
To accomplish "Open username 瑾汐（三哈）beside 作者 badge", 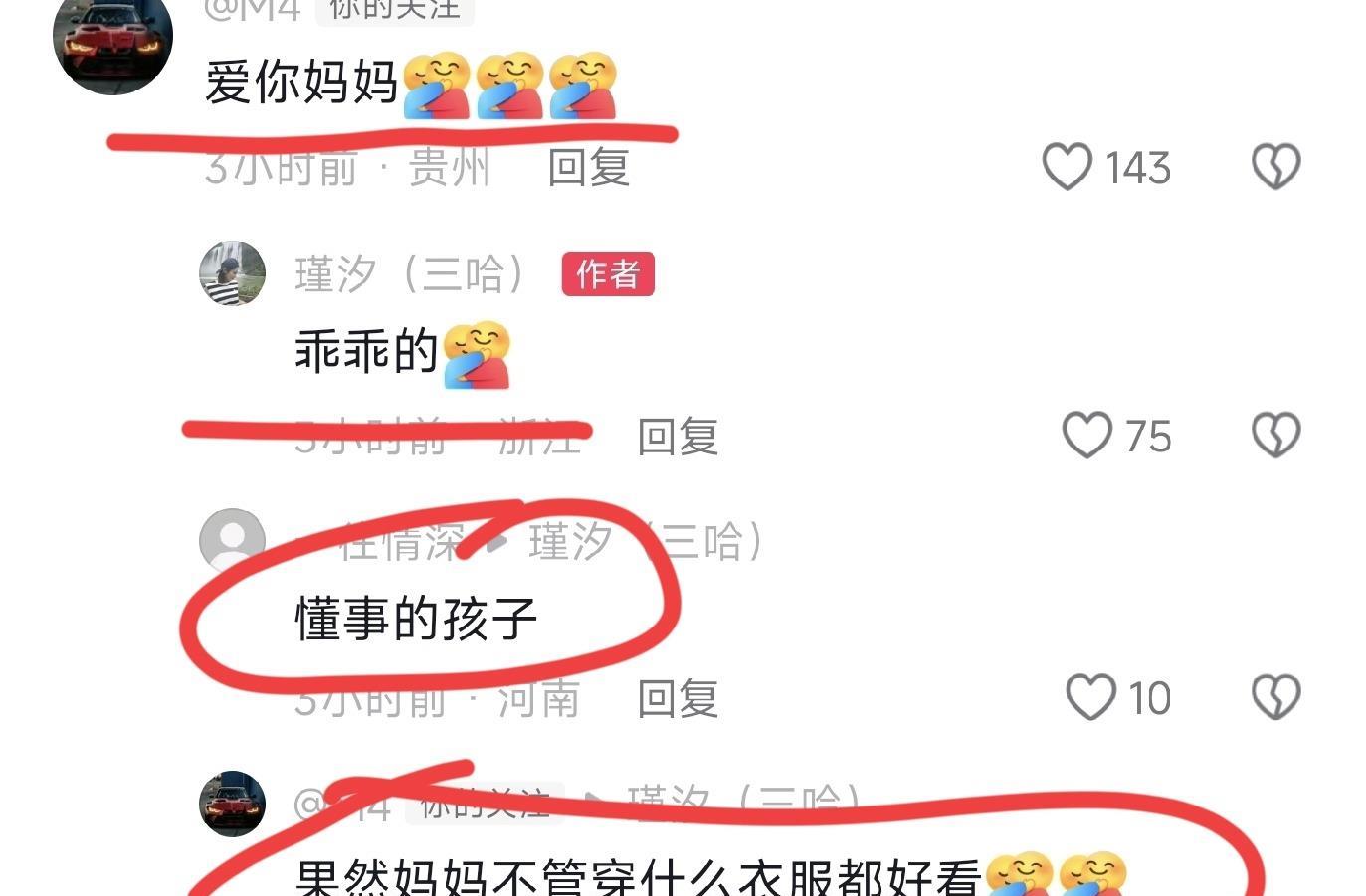I will point(413,274).
